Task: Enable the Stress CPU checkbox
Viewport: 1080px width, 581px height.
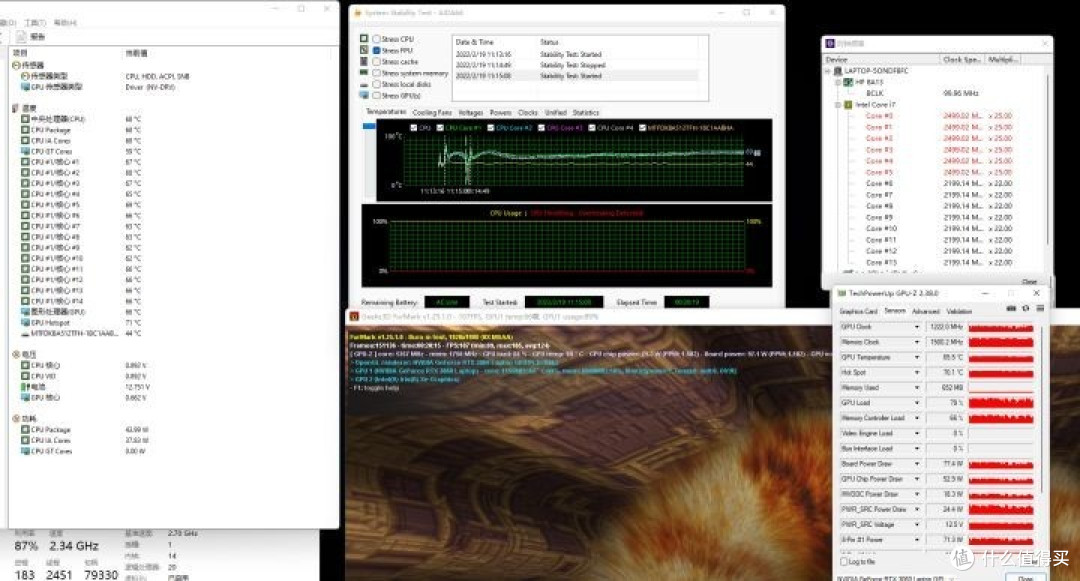Action: (x=377, y=39)
